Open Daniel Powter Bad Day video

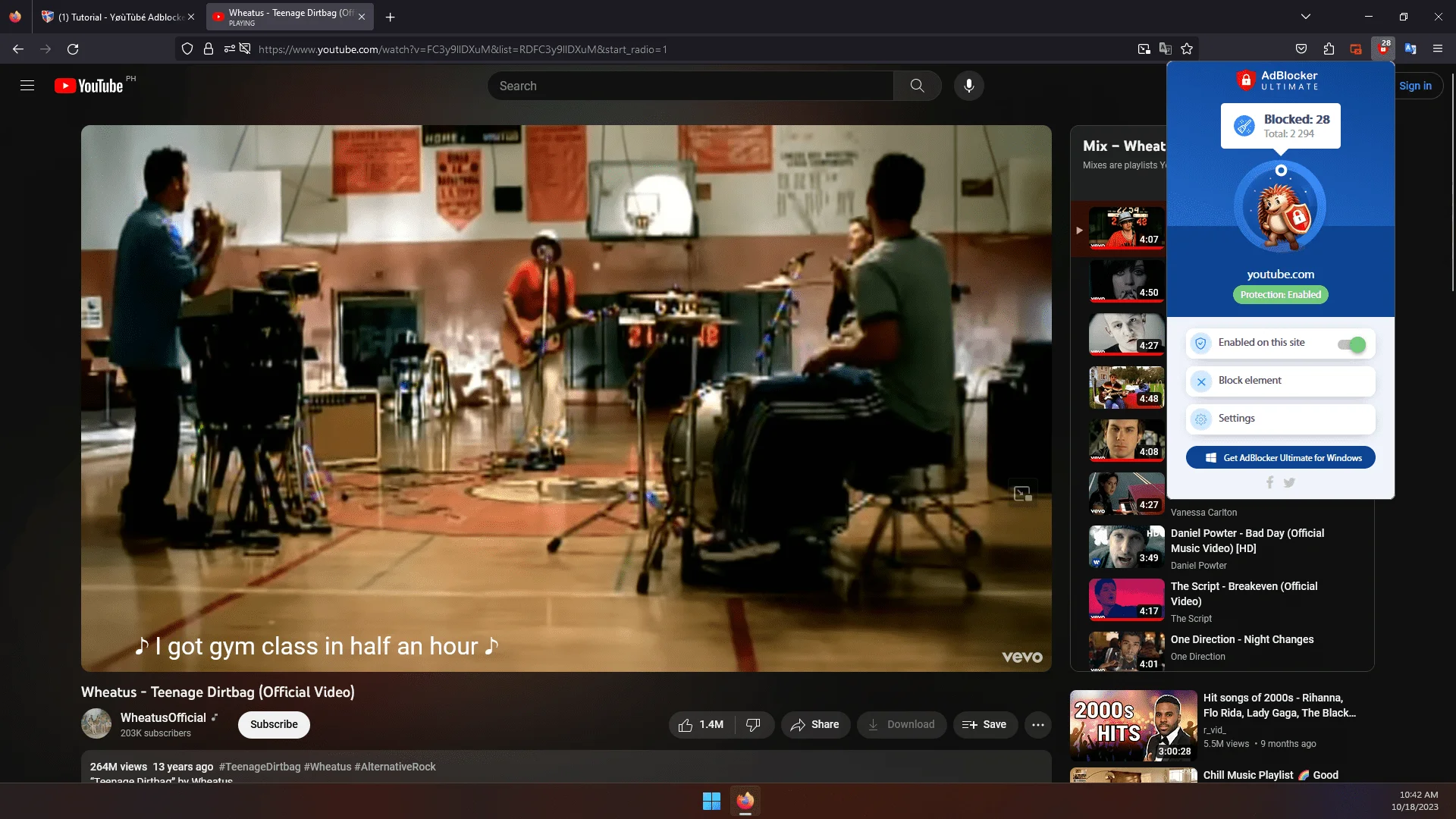coord(1247,541)
